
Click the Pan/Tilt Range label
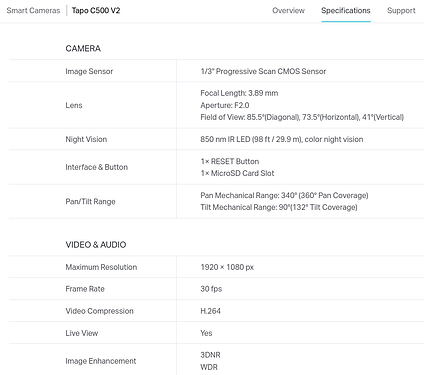pos(90,202)
